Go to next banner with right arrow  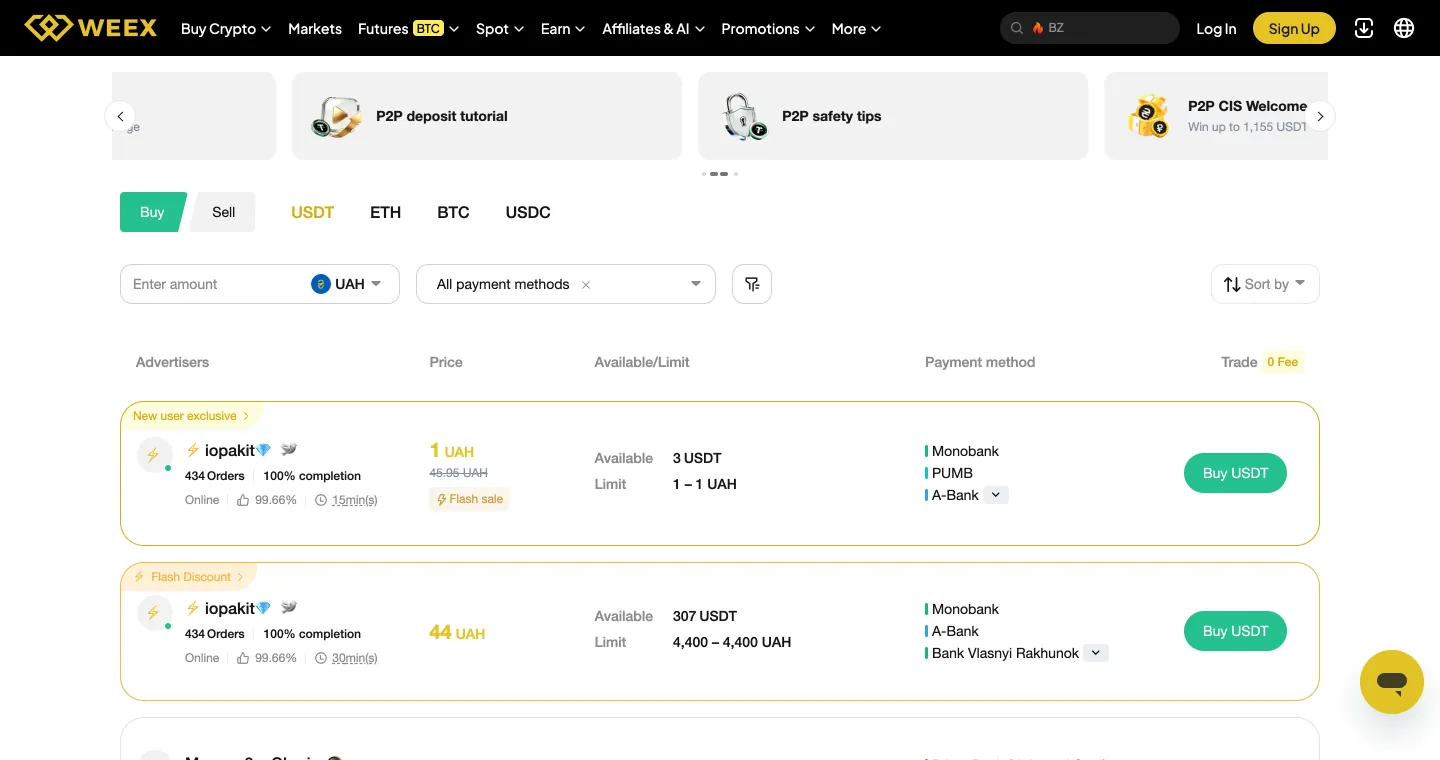click(x=1320, y=116)
